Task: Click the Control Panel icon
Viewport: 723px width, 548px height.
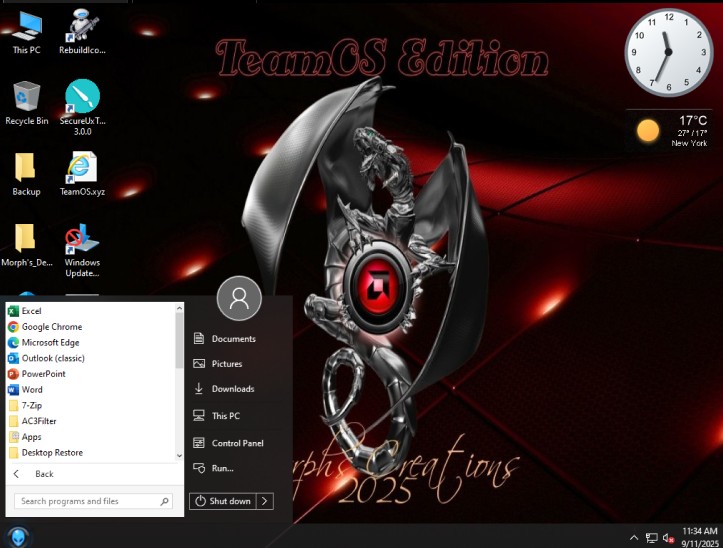Action: click(x=199, y=443)
